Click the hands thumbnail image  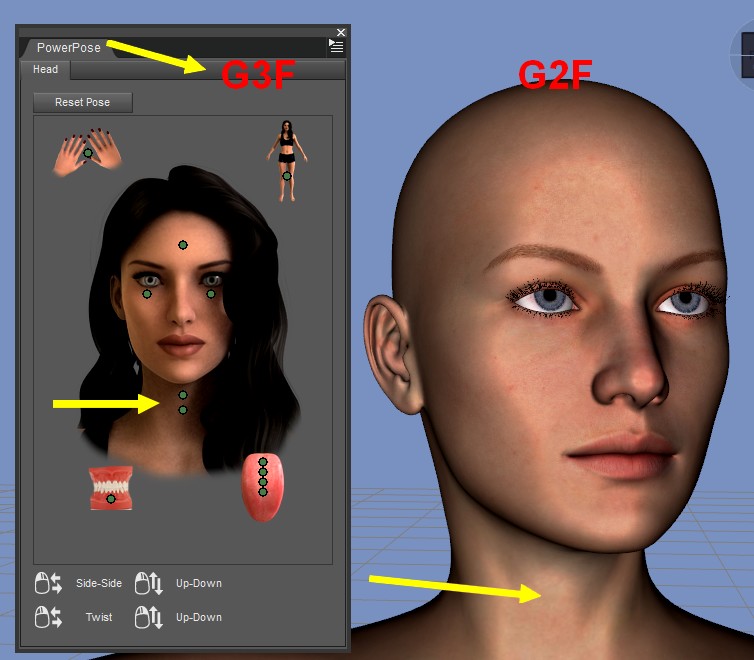(88, 152)
